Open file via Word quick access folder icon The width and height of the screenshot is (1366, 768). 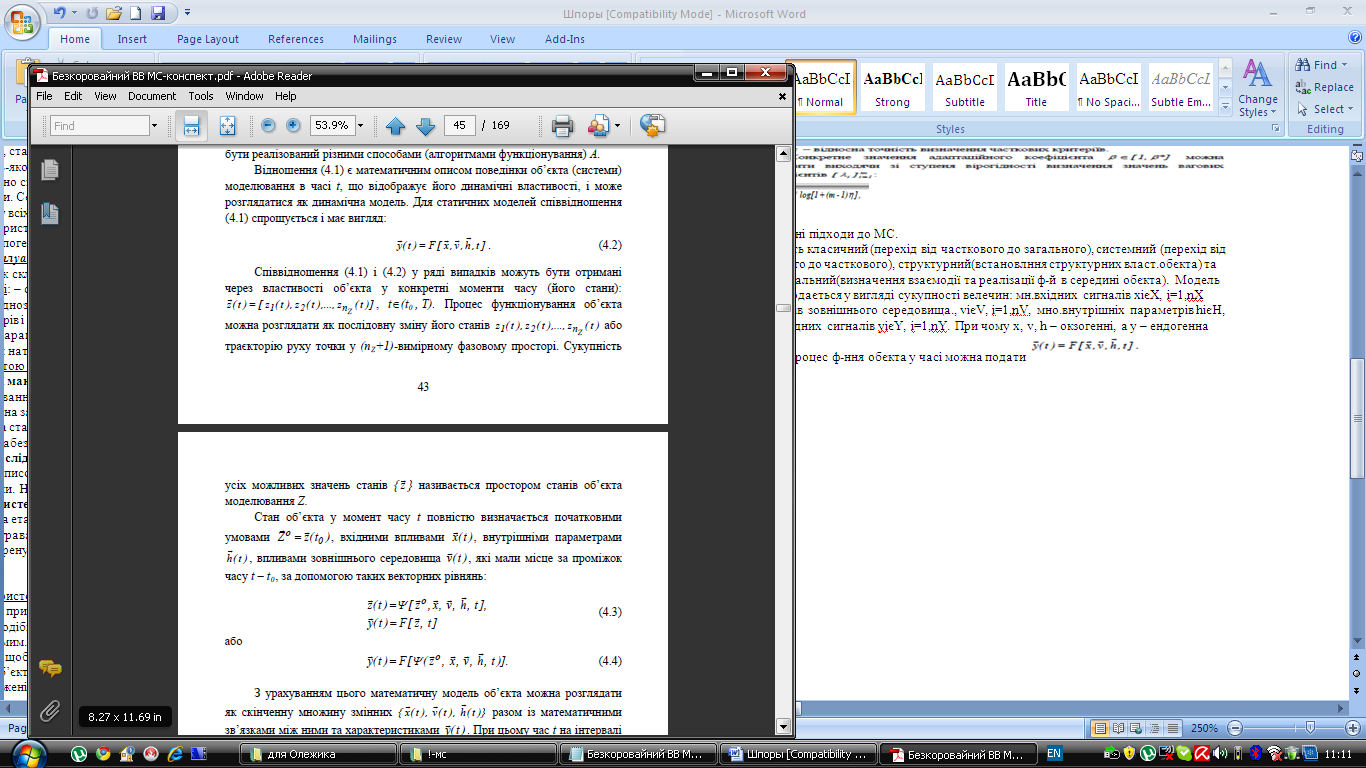(x=113, y=14)
